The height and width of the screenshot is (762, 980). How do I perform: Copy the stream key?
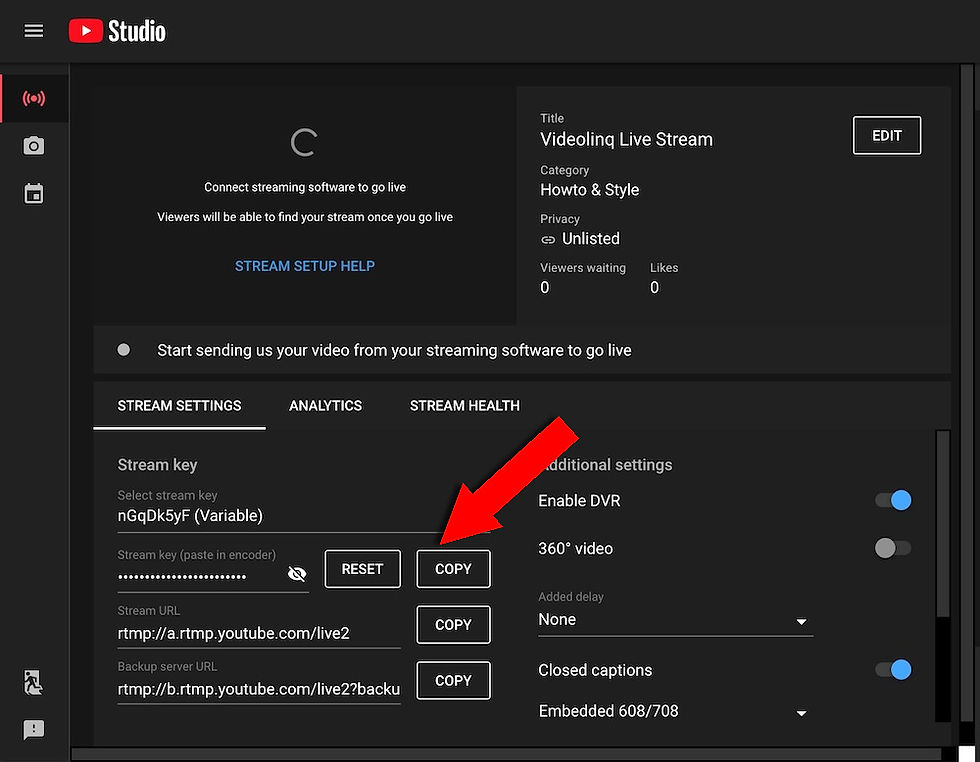pos(453,569)
